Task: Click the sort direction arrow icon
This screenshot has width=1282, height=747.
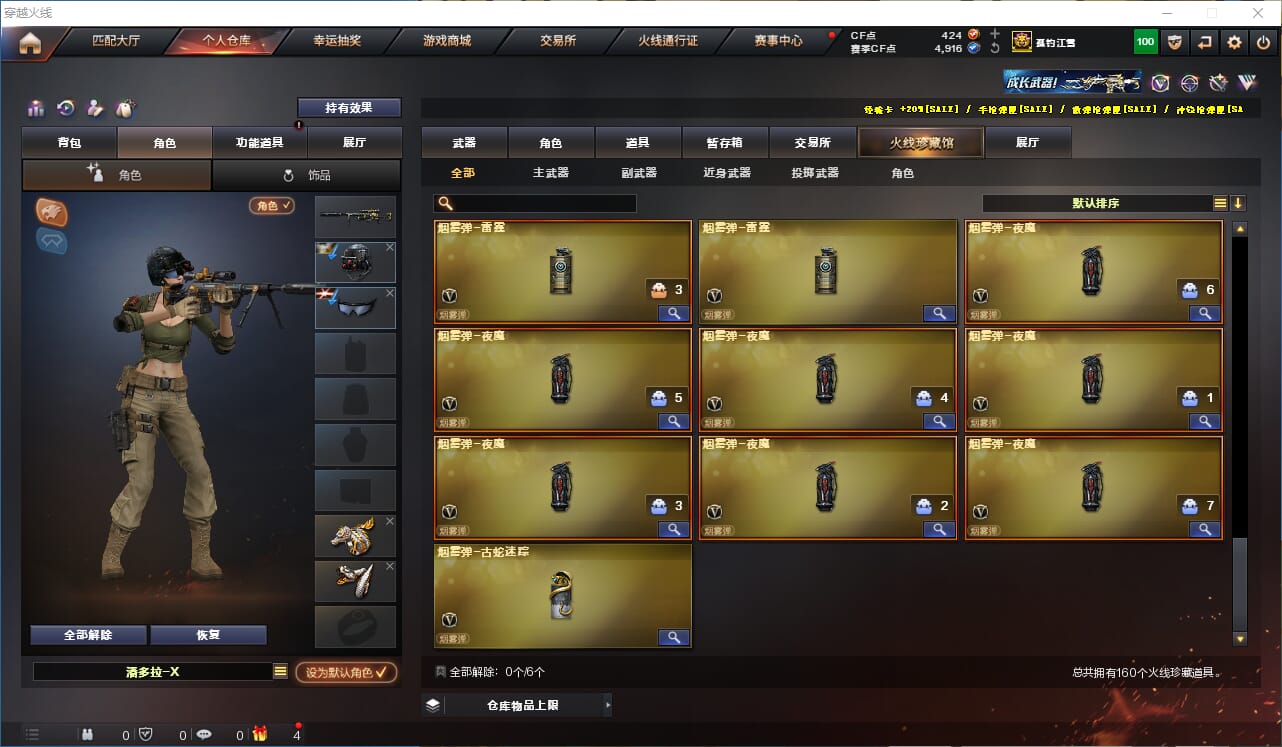Action: [1238, 203]
